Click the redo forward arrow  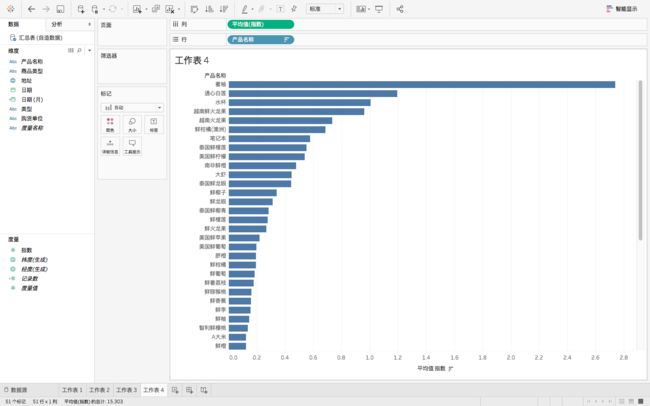tap(46, 9)
